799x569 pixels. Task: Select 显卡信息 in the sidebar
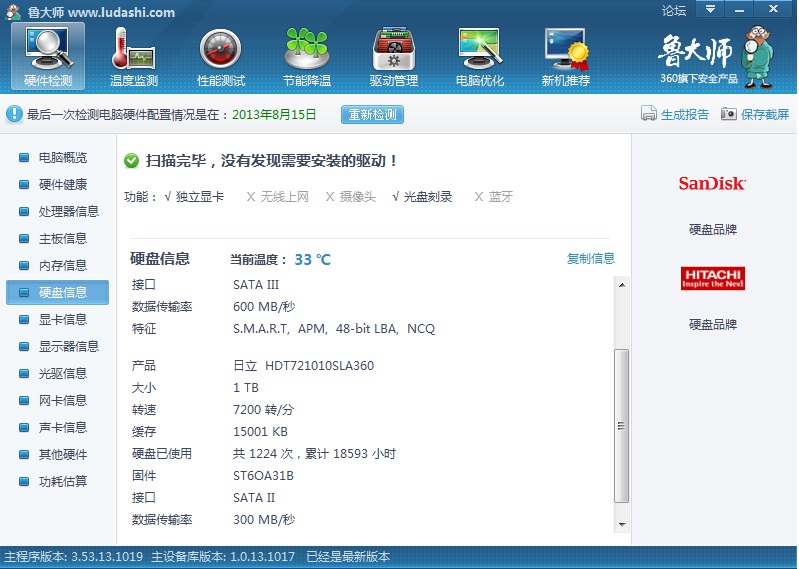pyautogui.click(x=62, y=319)
